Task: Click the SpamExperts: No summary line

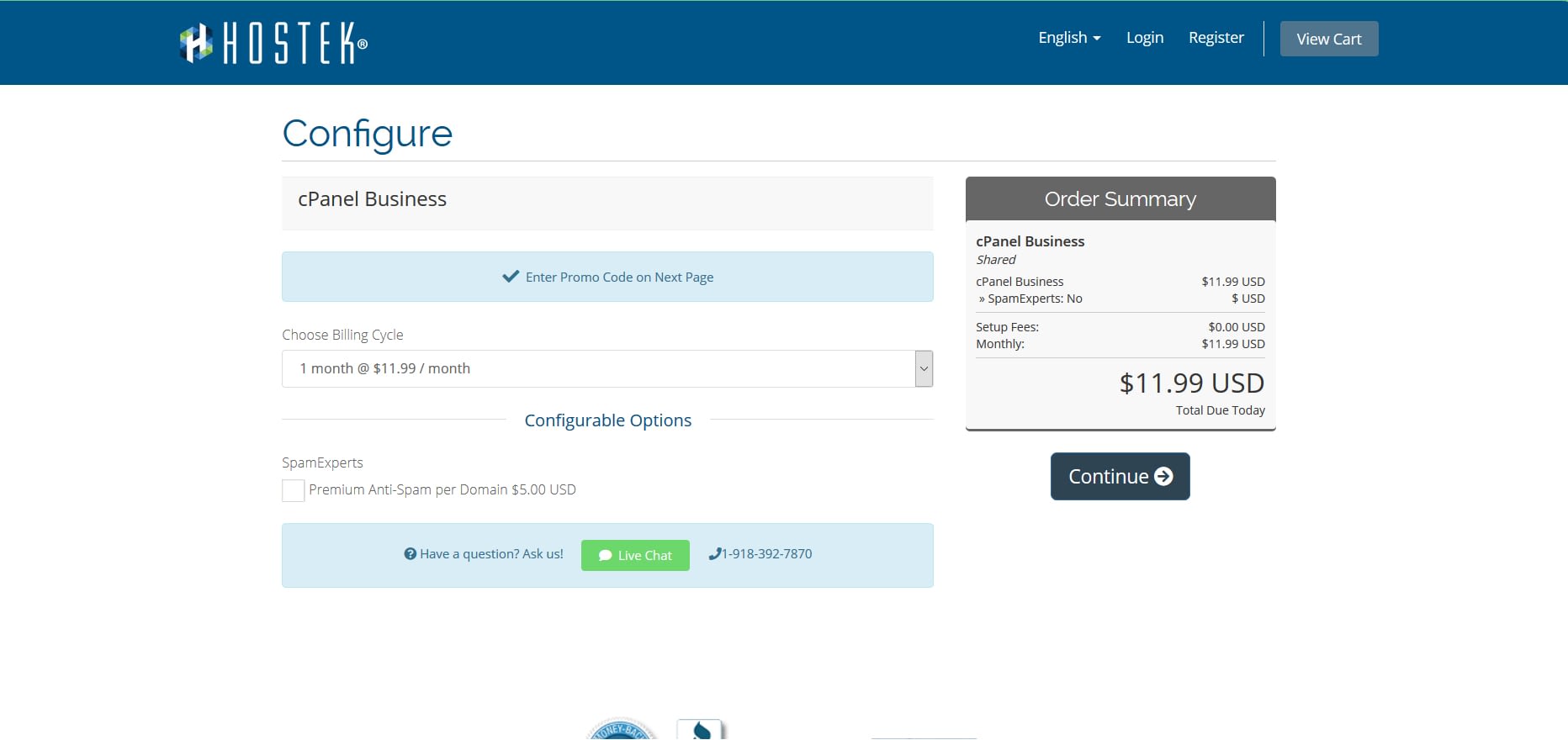Action: (x=1030, y=299)
